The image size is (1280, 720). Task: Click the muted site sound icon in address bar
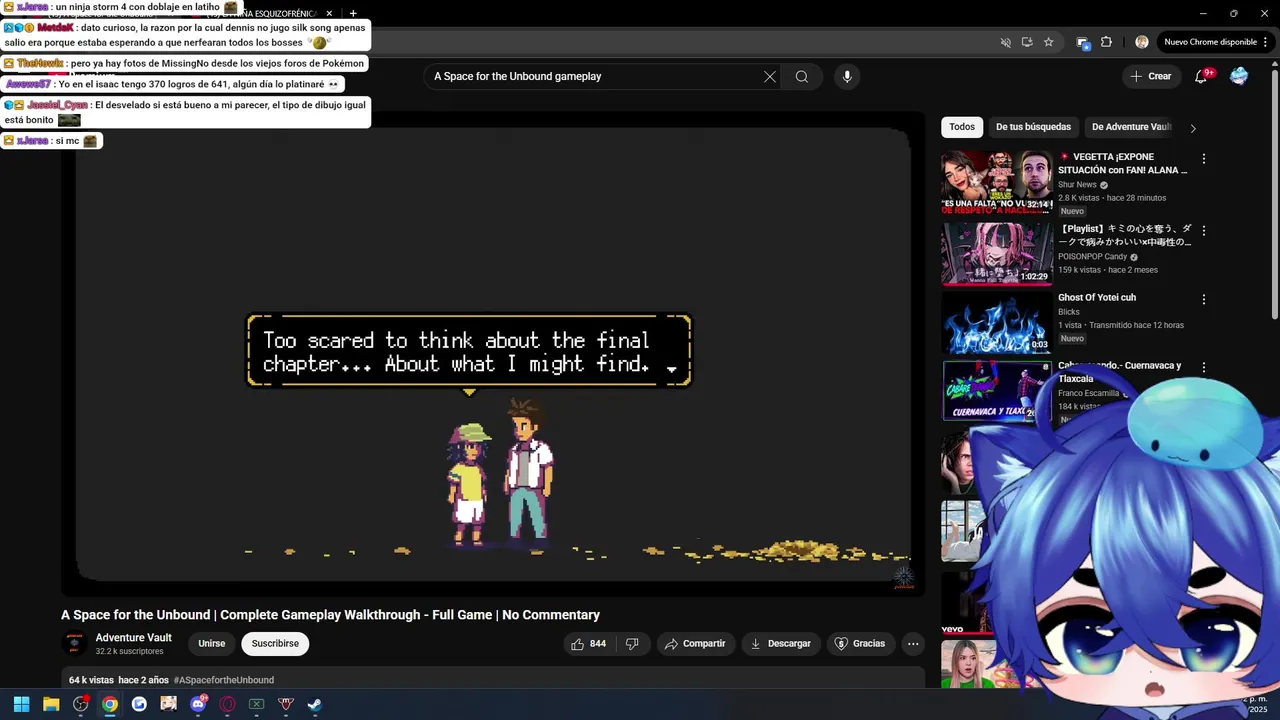click(1006, 42)
